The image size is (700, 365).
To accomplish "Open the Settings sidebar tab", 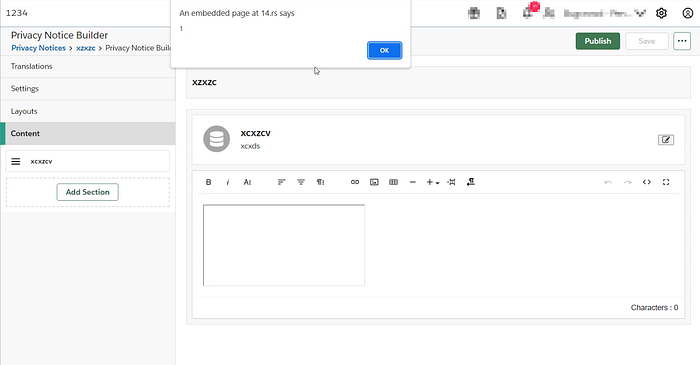I will [x=88, y=88].
